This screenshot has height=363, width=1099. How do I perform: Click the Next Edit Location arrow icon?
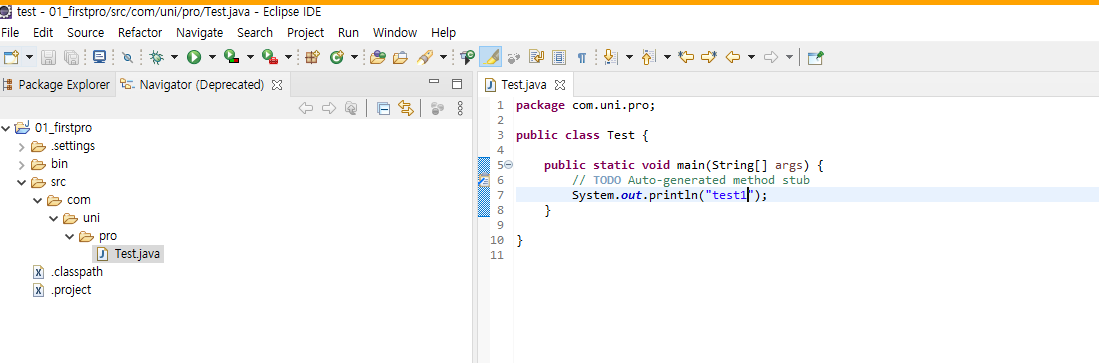(x=709, y=57)
